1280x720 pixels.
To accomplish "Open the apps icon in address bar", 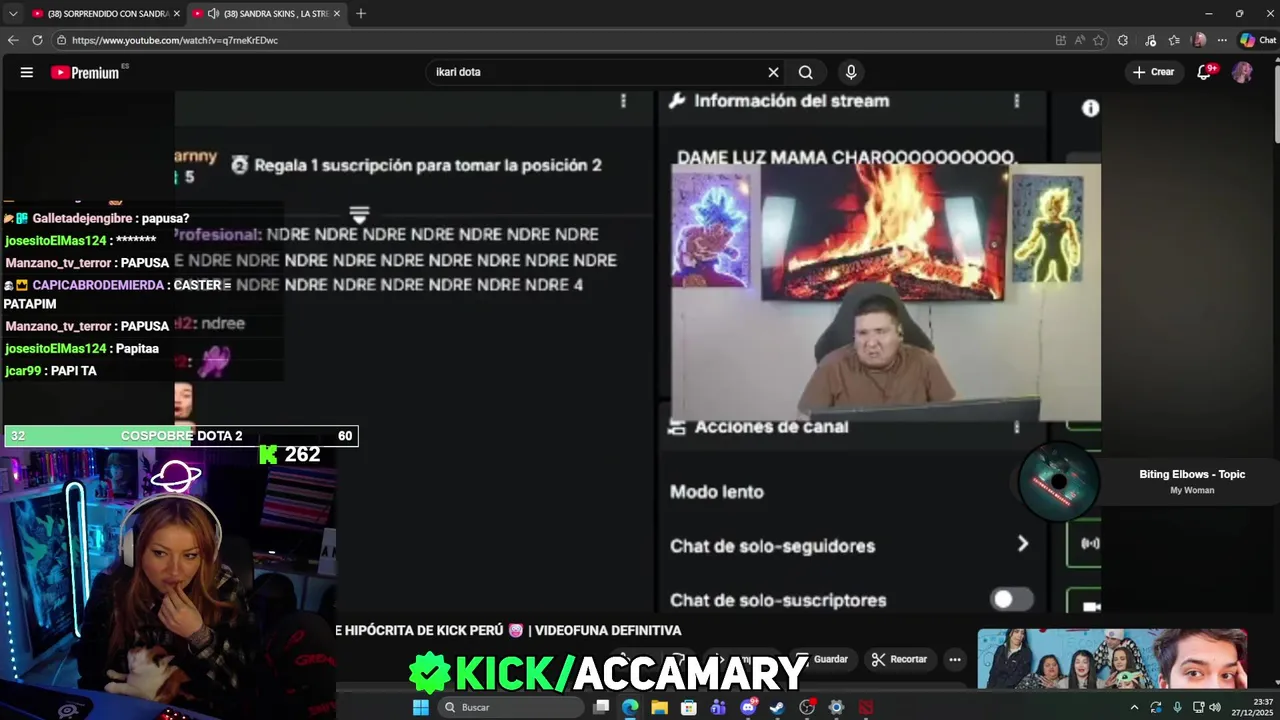I will click(x=1061, y=40).
